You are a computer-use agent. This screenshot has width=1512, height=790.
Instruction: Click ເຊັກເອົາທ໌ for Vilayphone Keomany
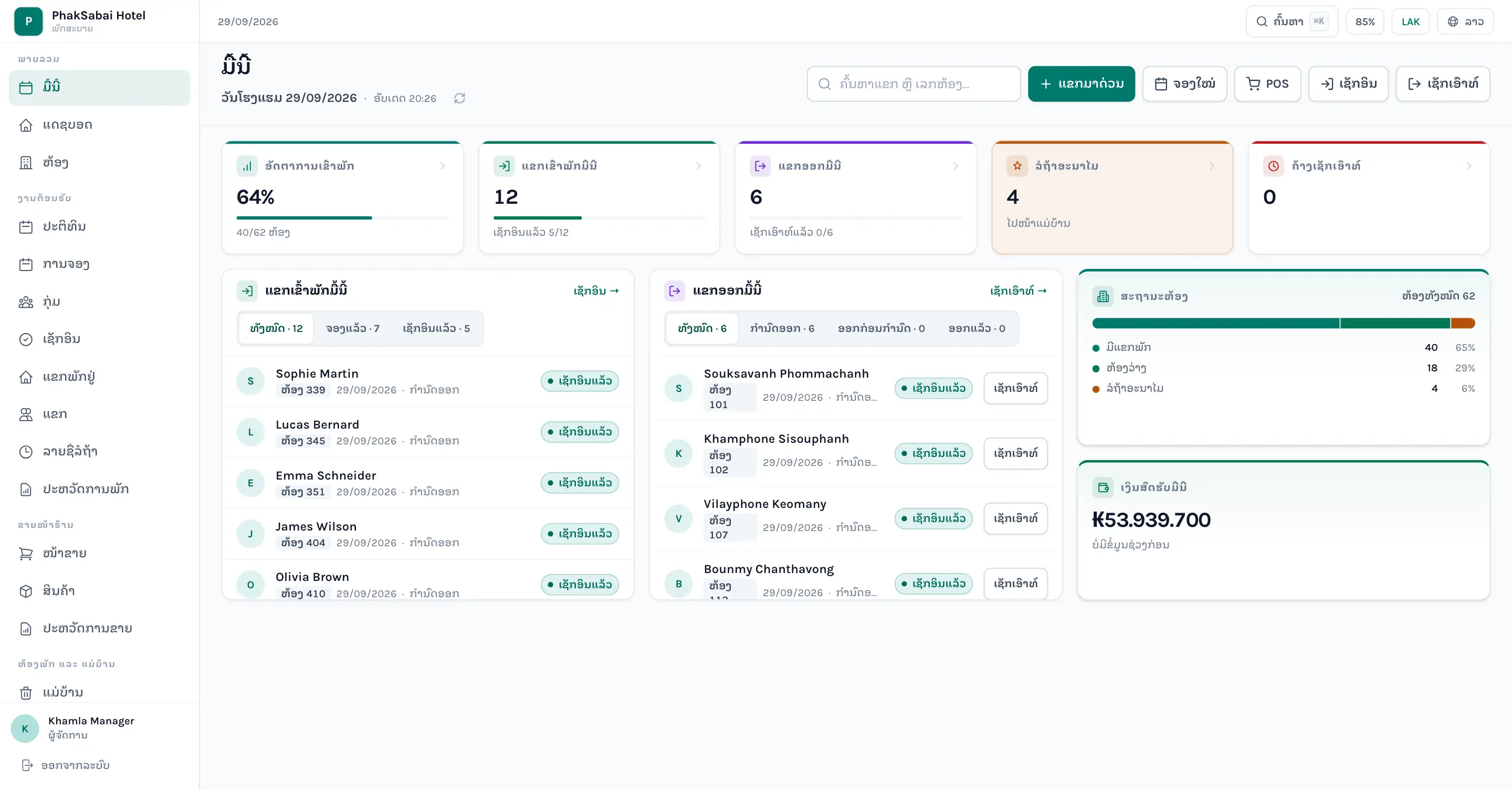(x=1015, y=518)
